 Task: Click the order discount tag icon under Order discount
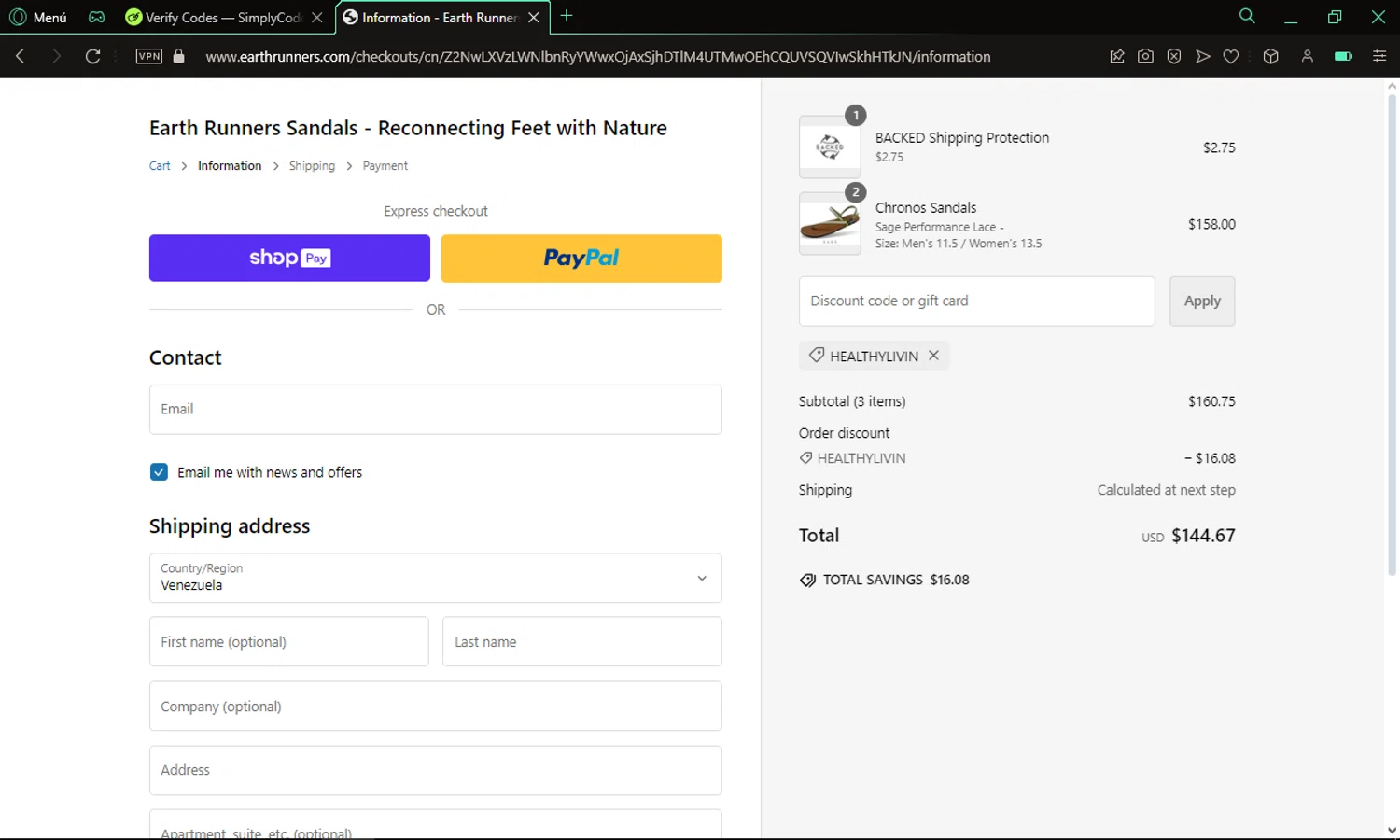(805, 458)
